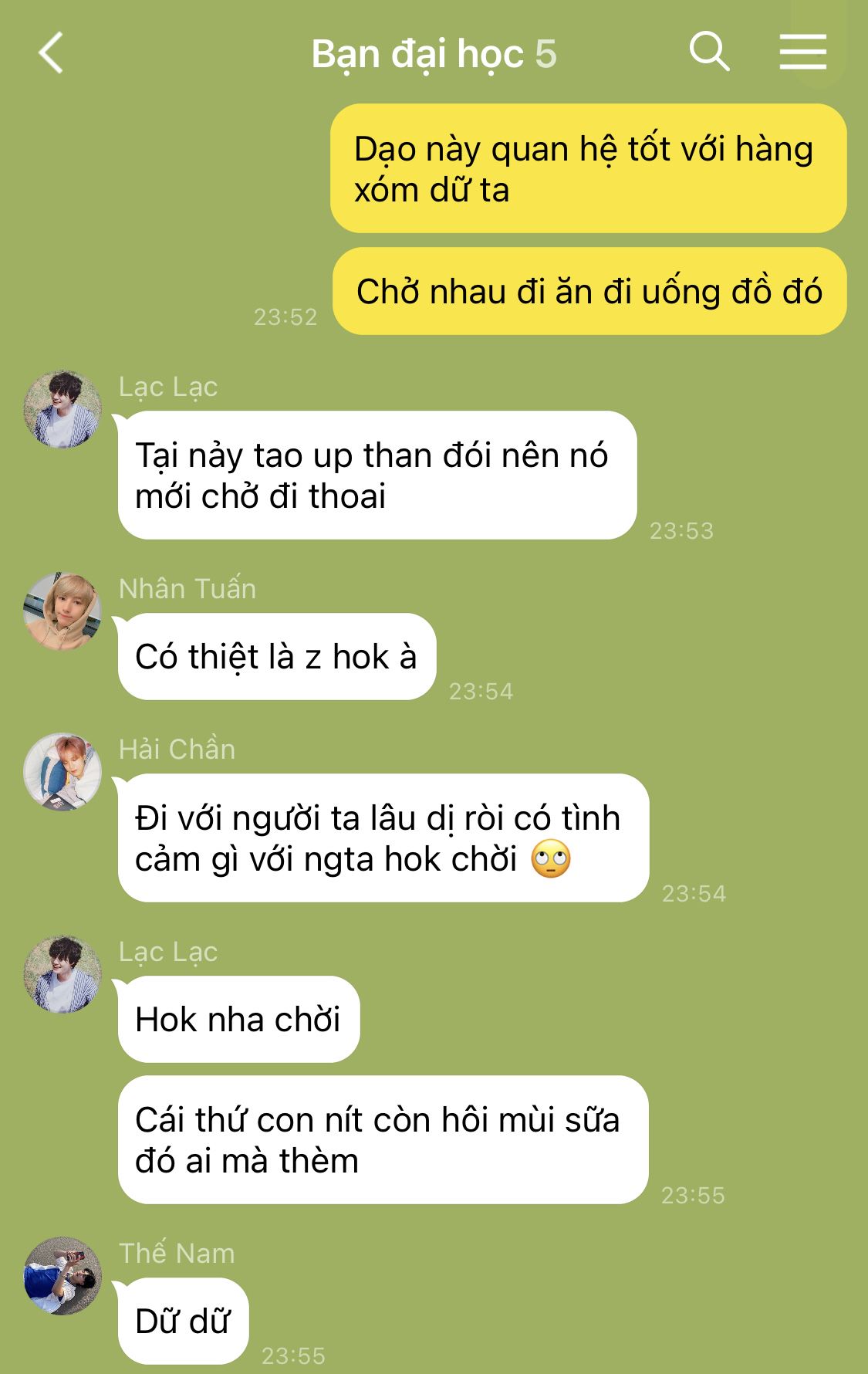Tap the sender name 'Nhân Tuấn'
The height and width of the screenshot is (1374, 868).
pyautogui.click(x=187, y=588)
